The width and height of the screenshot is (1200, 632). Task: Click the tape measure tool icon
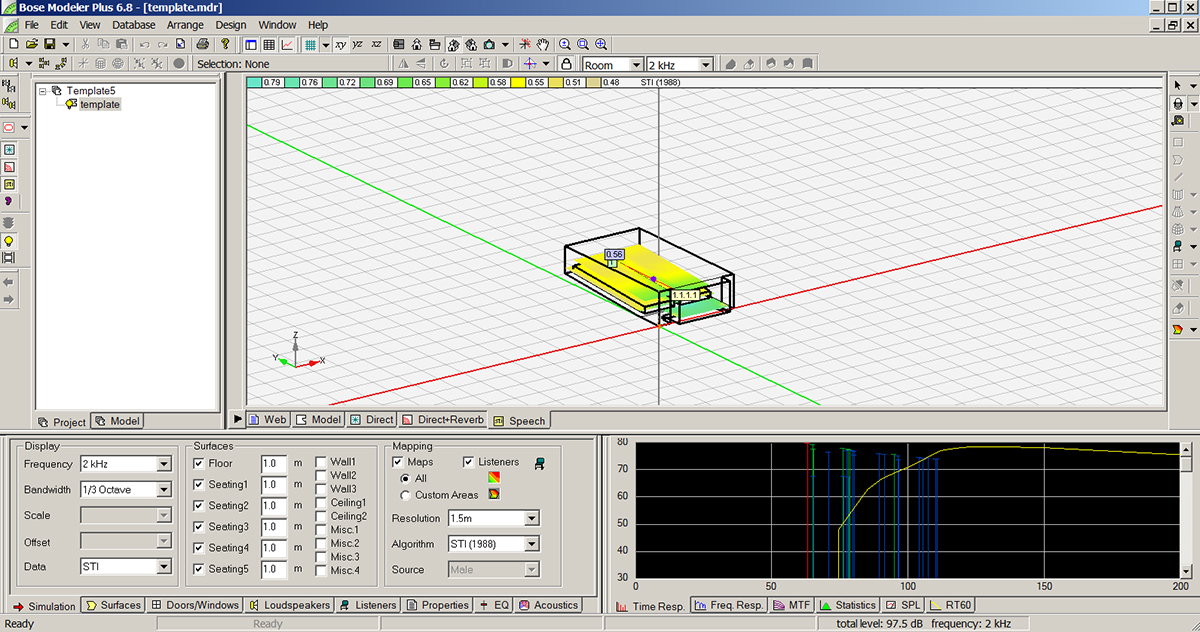(1178, 120)
